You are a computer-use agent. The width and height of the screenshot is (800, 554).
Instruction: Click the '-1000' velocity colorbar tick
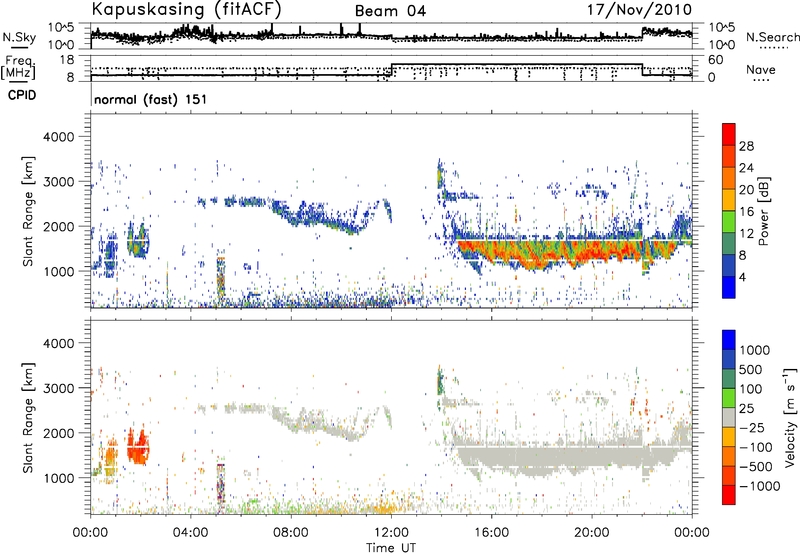click(760, 486)
